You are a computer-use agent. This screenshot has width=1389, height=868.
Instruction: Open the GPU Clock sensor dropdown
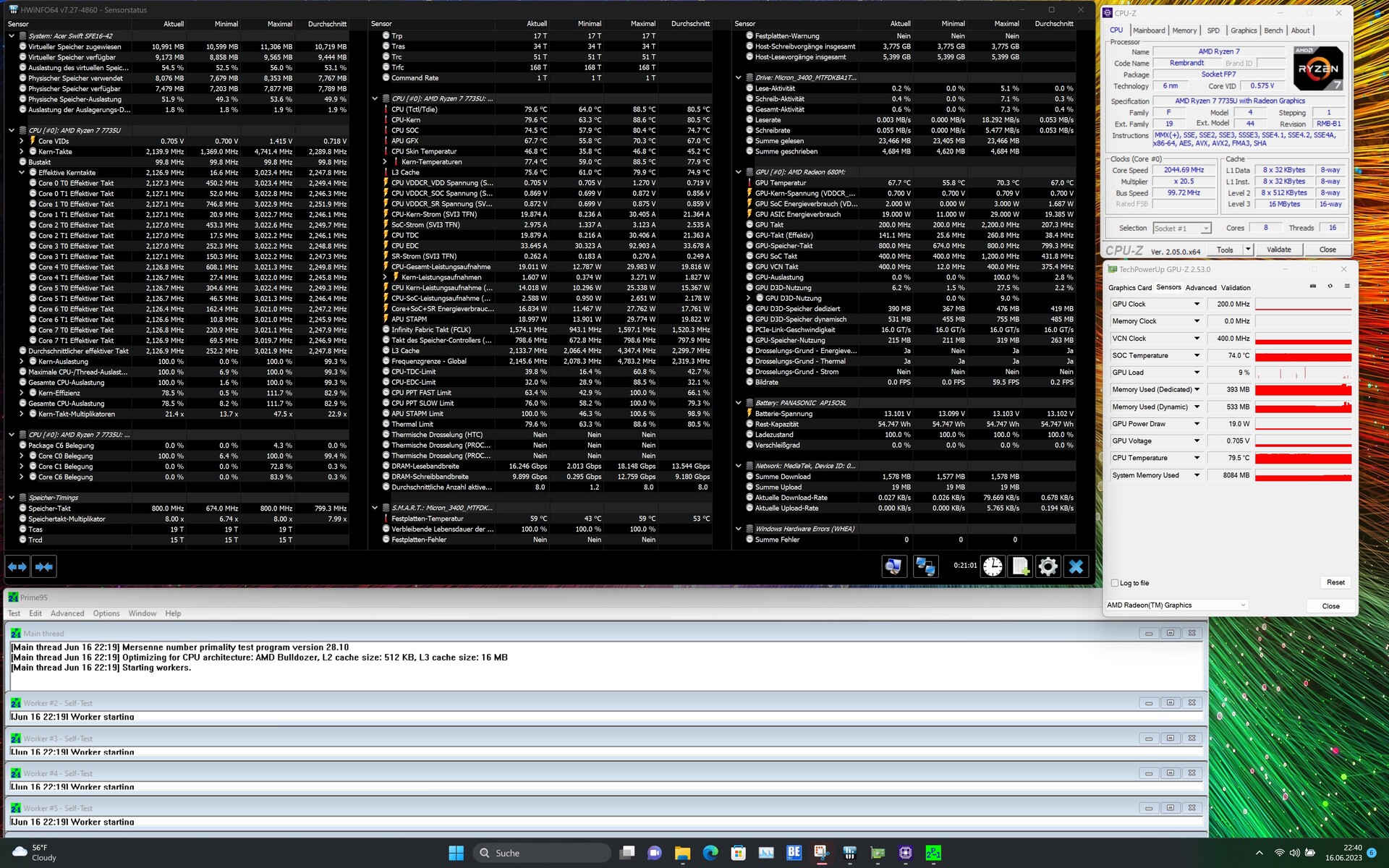1197,305
